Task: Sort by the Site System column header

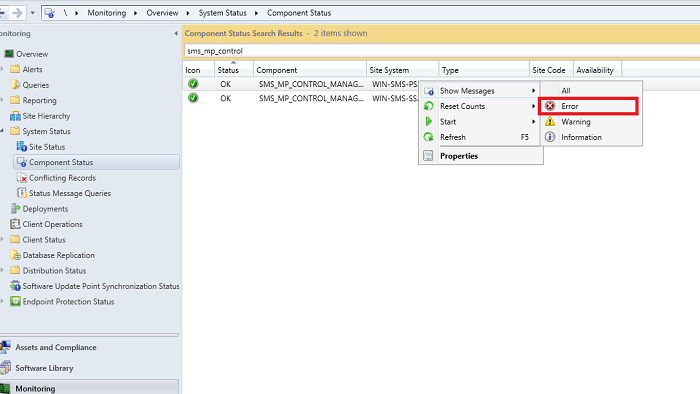Action: pos(402,70)
